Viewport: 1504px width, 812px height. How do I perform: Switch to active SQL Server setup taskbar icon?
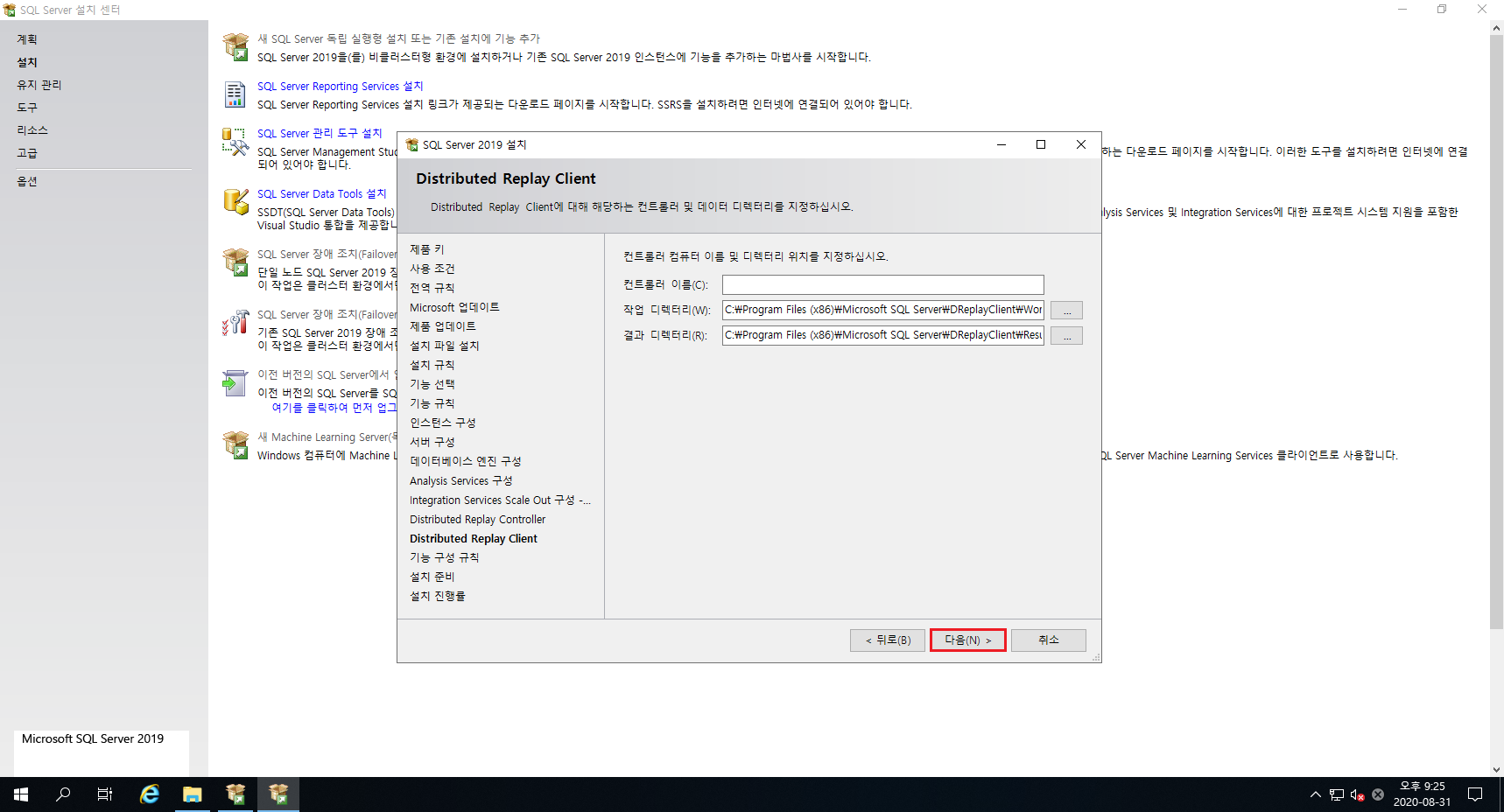pos(278,794)
